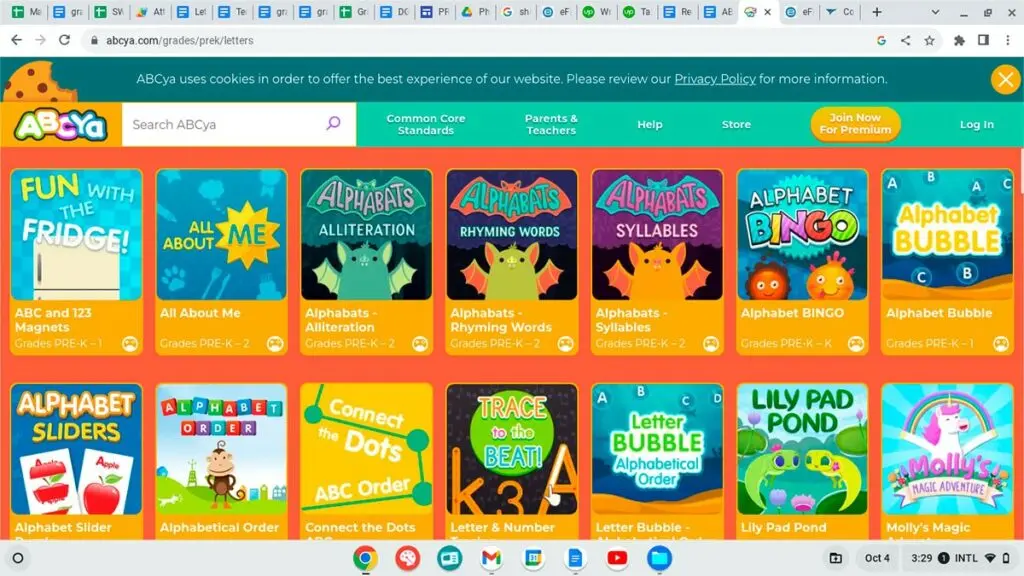Open Alphabet Sliders game thumbnail

76,449
